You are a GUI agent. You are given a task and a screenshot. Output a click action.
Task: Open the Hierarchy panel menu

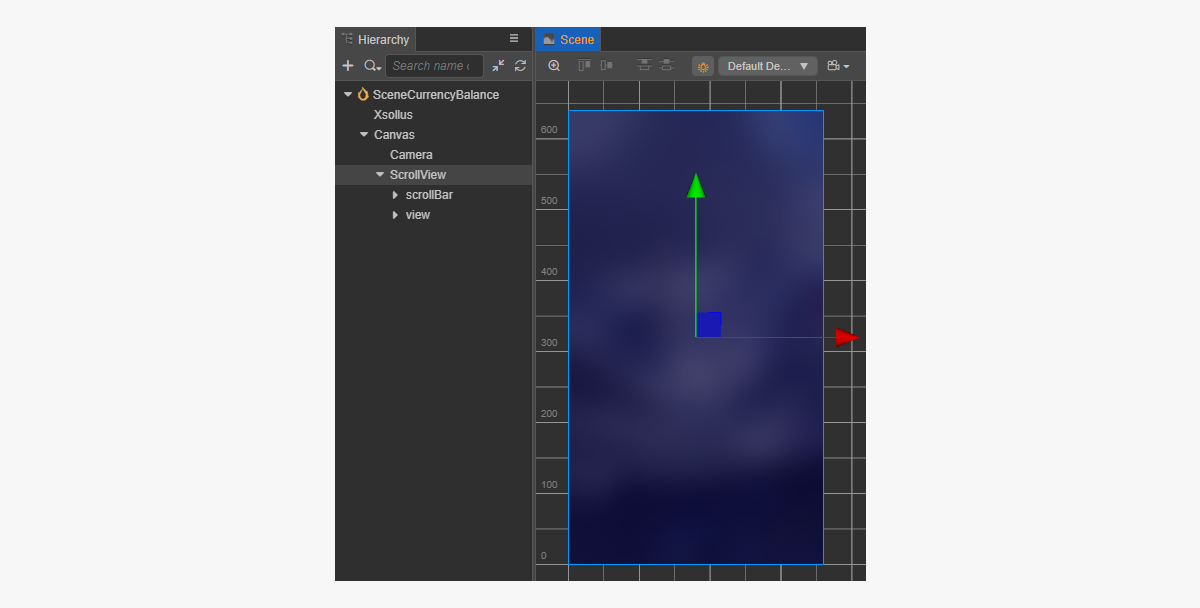[x=514, y=39]
